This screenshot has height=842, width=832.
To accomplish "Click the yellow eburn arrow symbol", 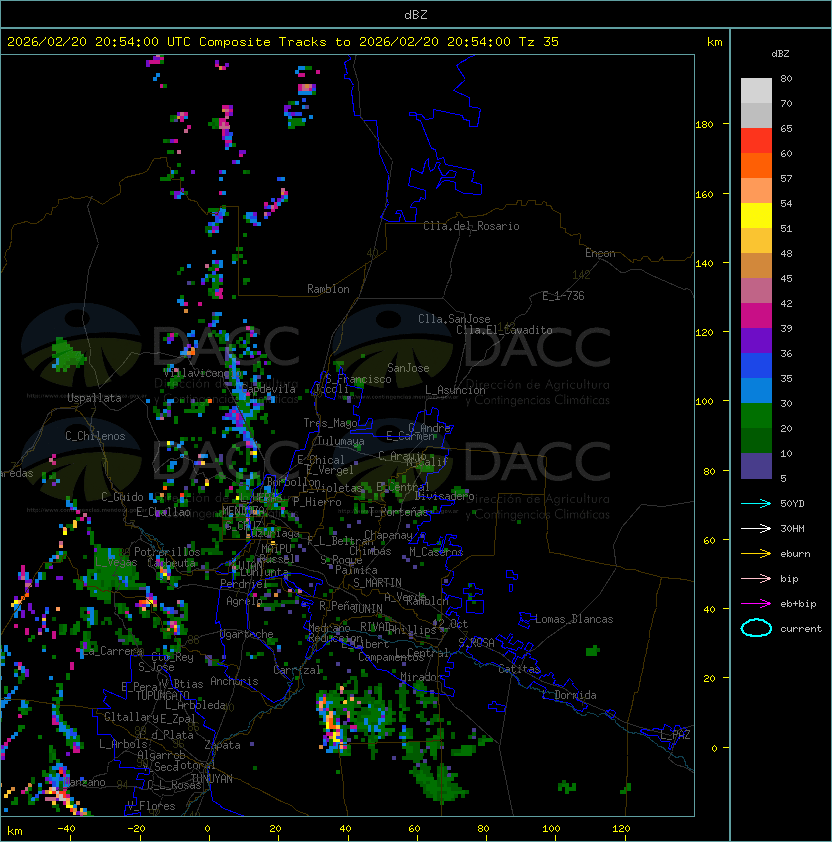I will coord(756,554).
